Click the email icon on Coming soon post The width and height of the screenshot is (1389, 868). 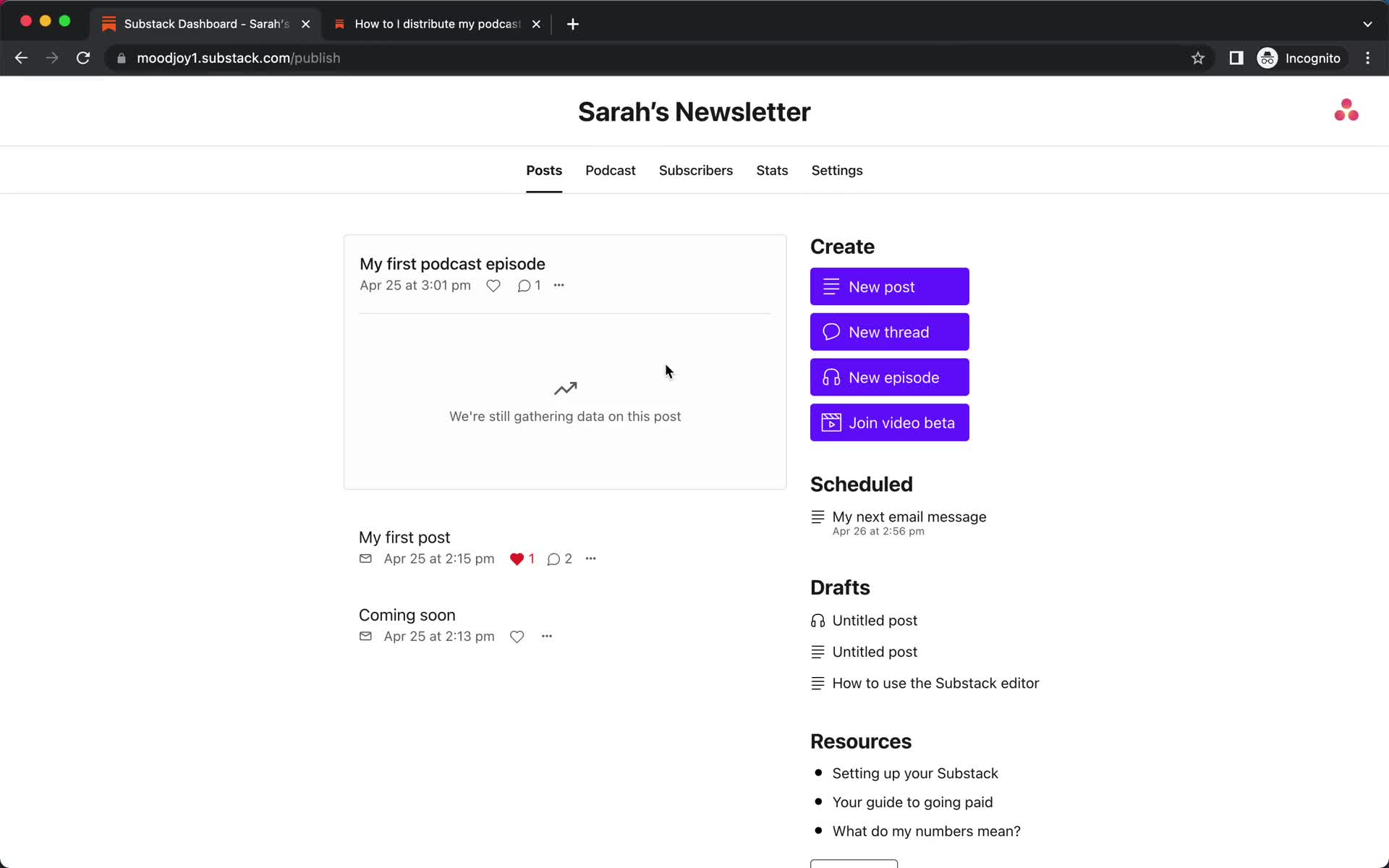(366, 636)
